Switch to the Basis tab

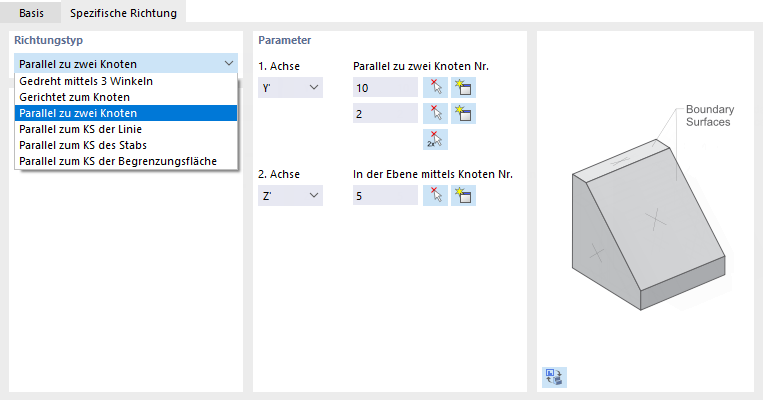point(31,11)
